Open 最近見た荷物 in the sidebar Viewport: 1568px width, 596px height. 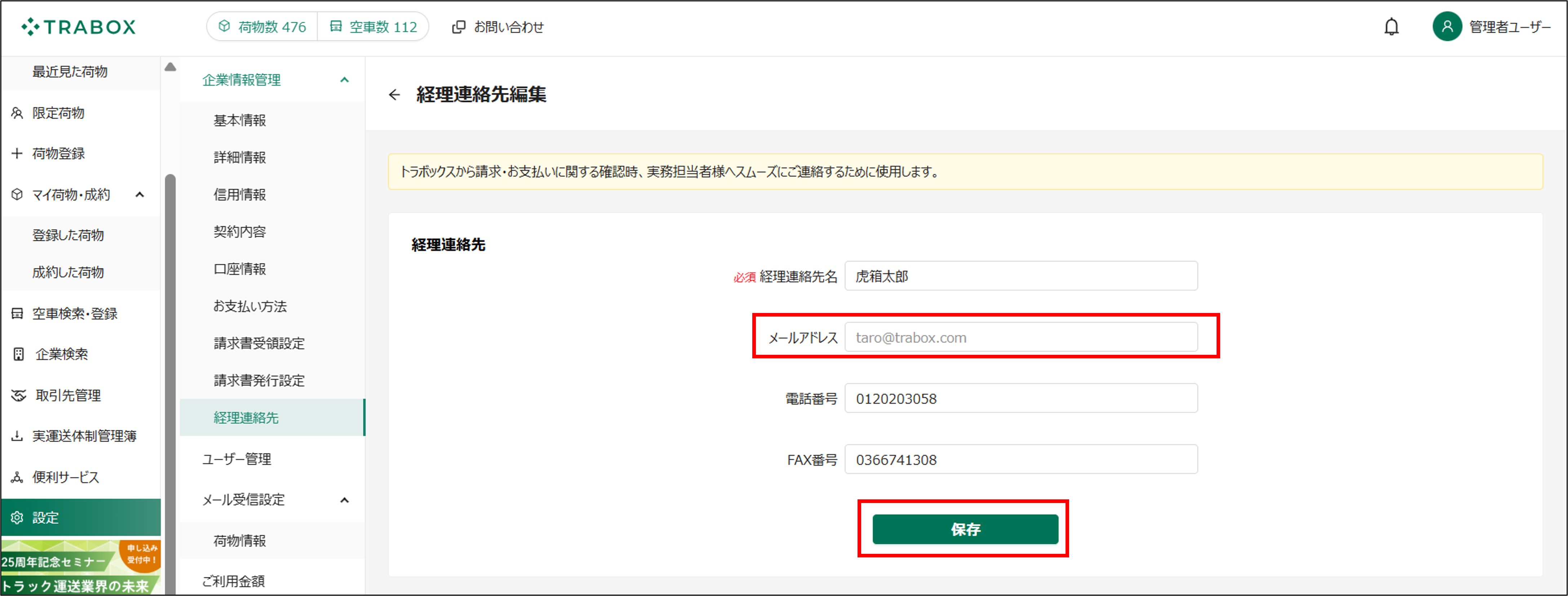click(x=70, y=72)
